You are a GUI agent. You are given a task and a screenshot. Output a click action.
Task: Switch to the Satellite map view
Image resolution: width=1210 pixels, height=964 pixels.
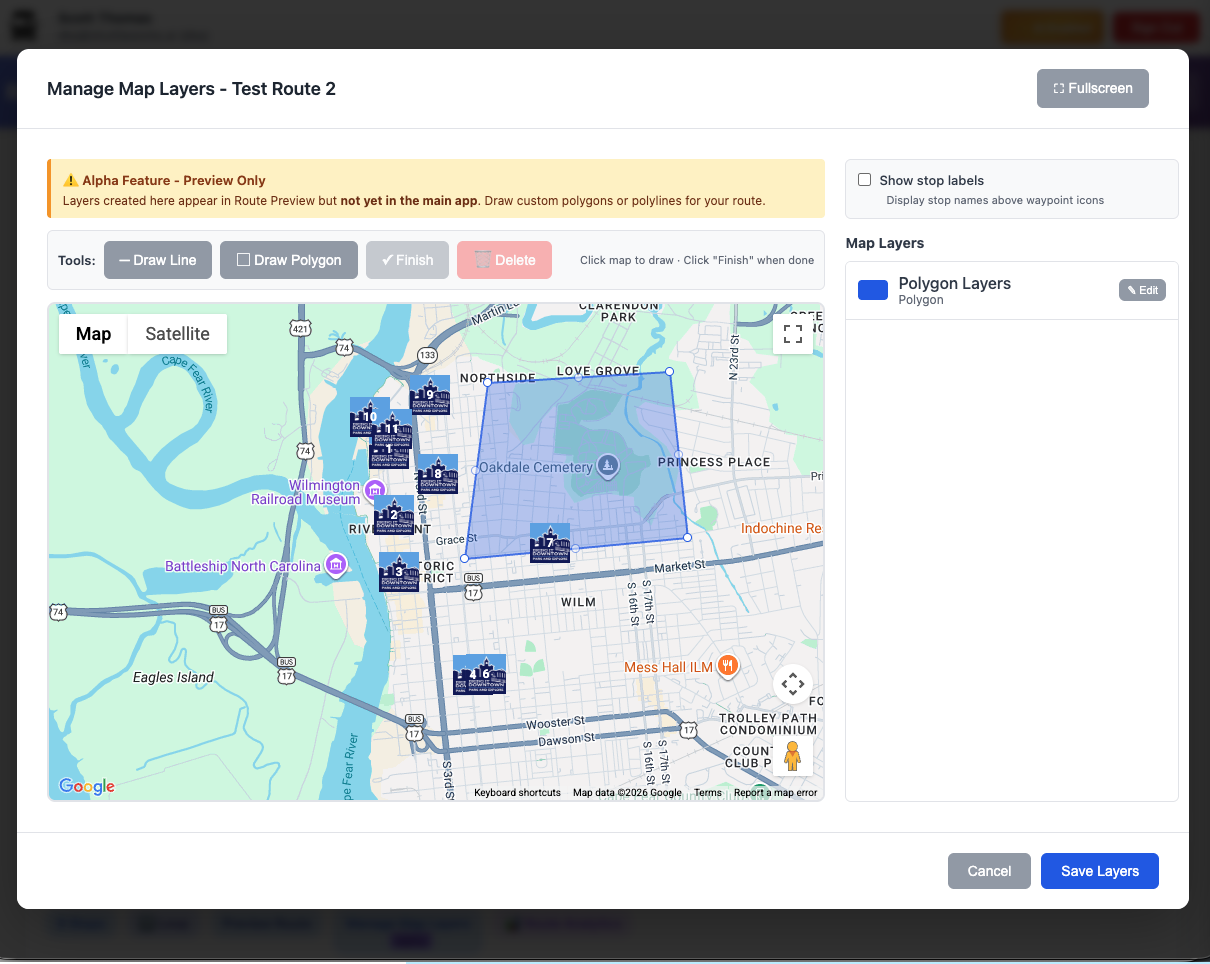coord(177,334)
